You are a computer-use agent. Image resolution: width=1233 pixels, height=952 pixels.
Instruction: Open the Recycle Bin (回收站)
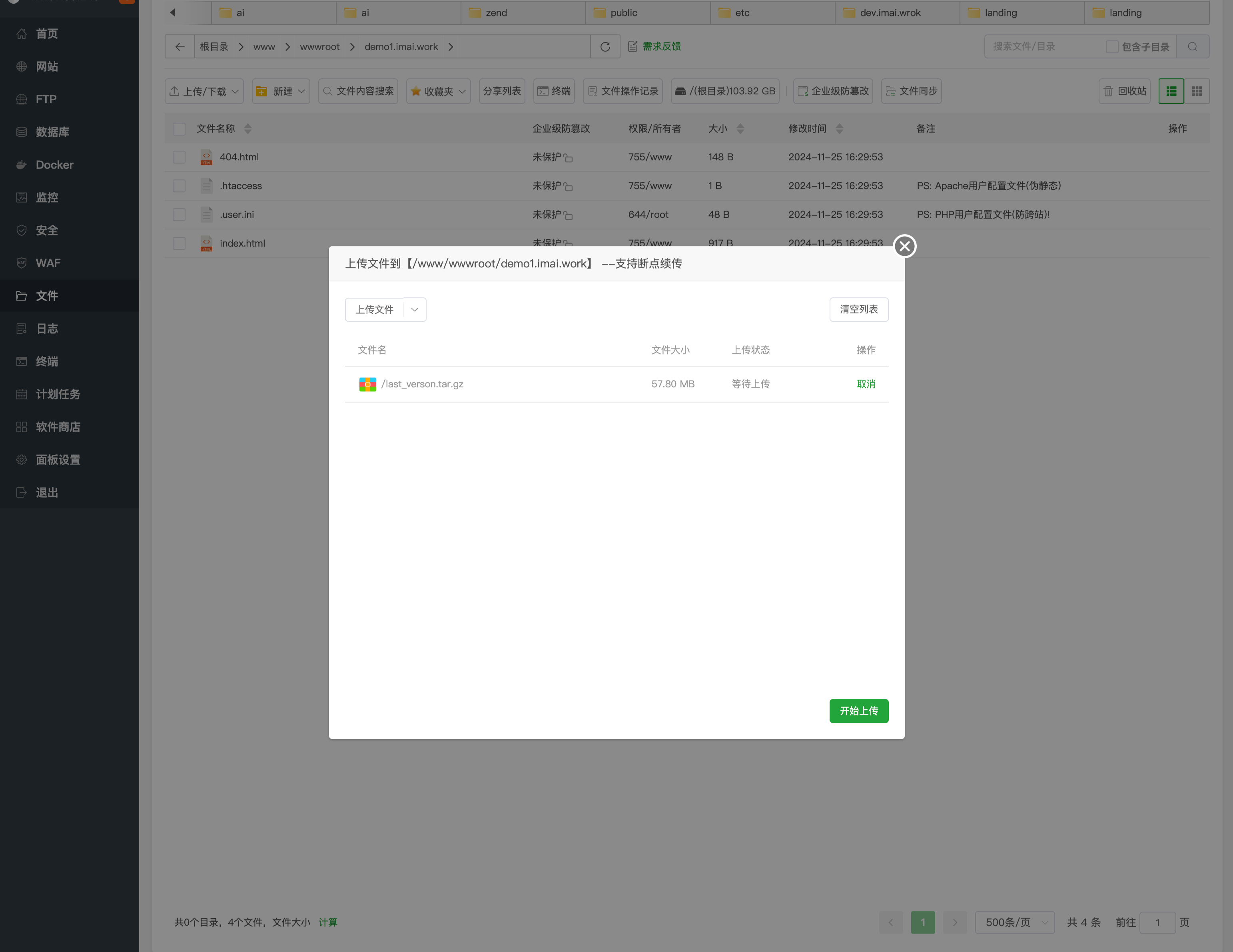point(1124,91)
